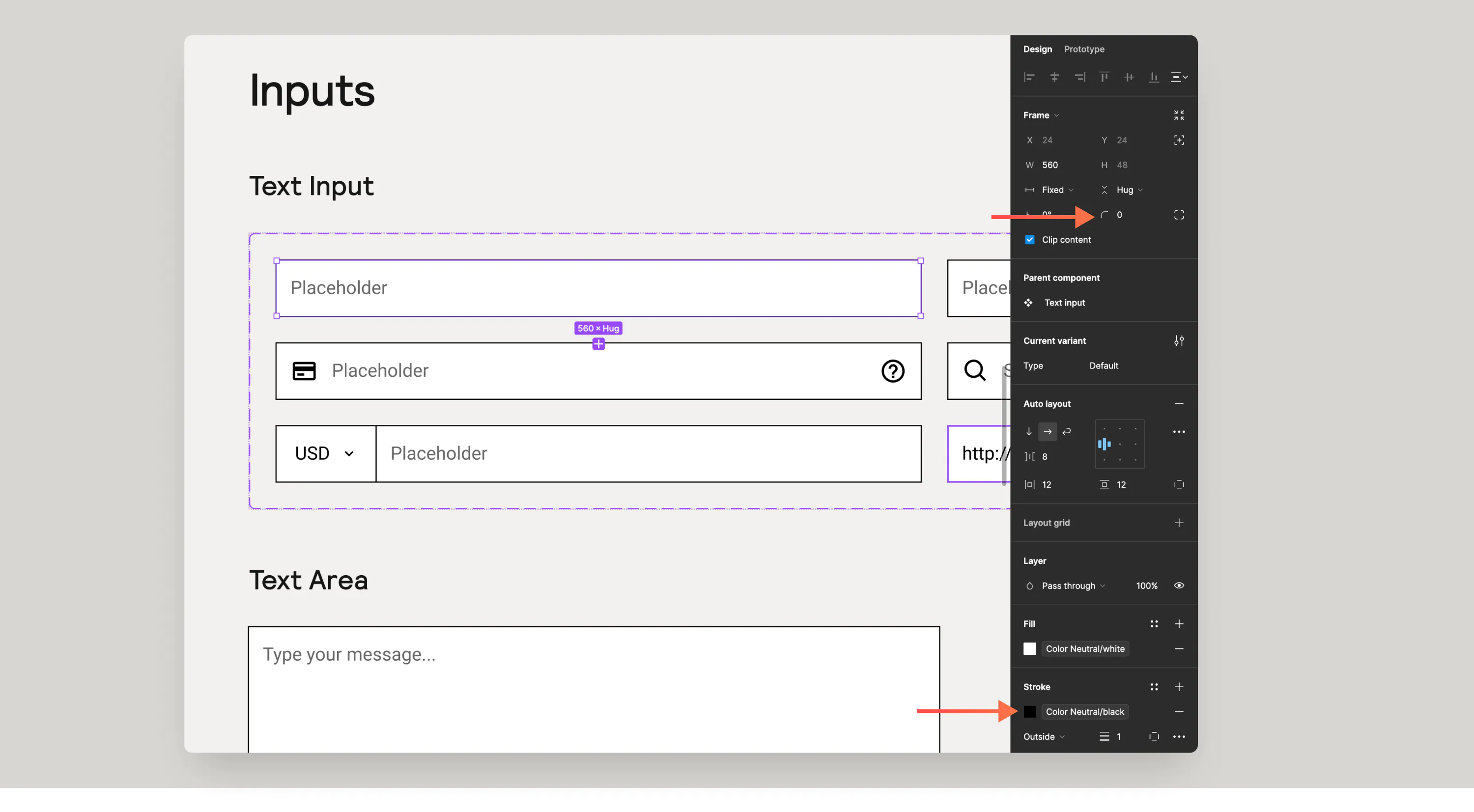Open Pass through blend mode dropdown
The image size is (1474, 812).
(x=1073, y=586)
